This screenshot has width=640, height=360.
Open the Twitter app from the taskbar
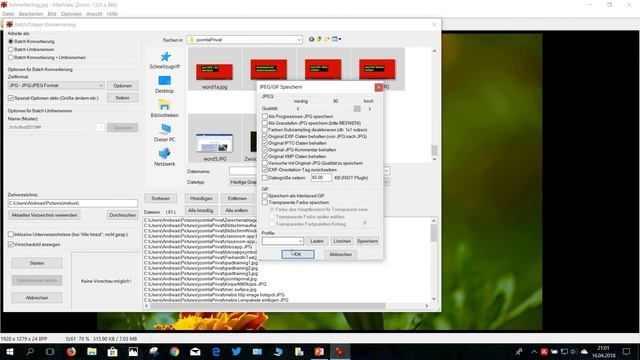pyautogui.click(x=236, y=351)
